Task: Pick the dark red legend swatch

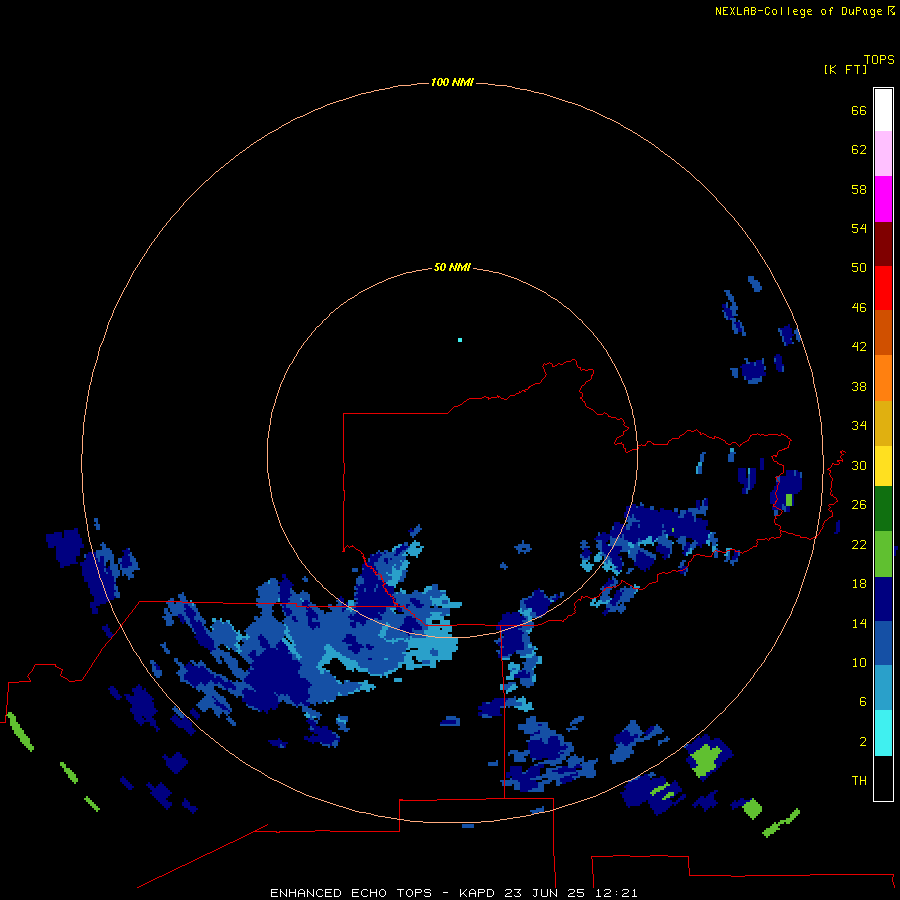Action: click(883, 243)
